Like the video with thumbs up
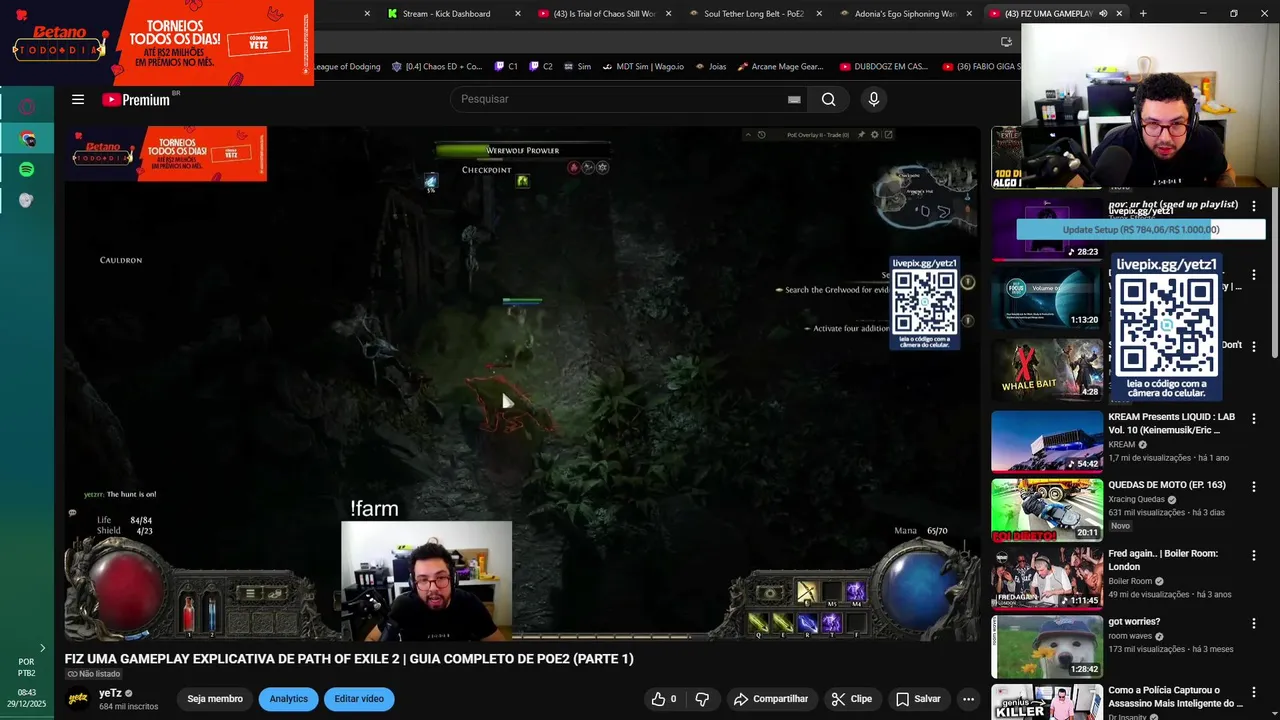The width and height of the screenshot is (1280, 720). pos(664,699)
